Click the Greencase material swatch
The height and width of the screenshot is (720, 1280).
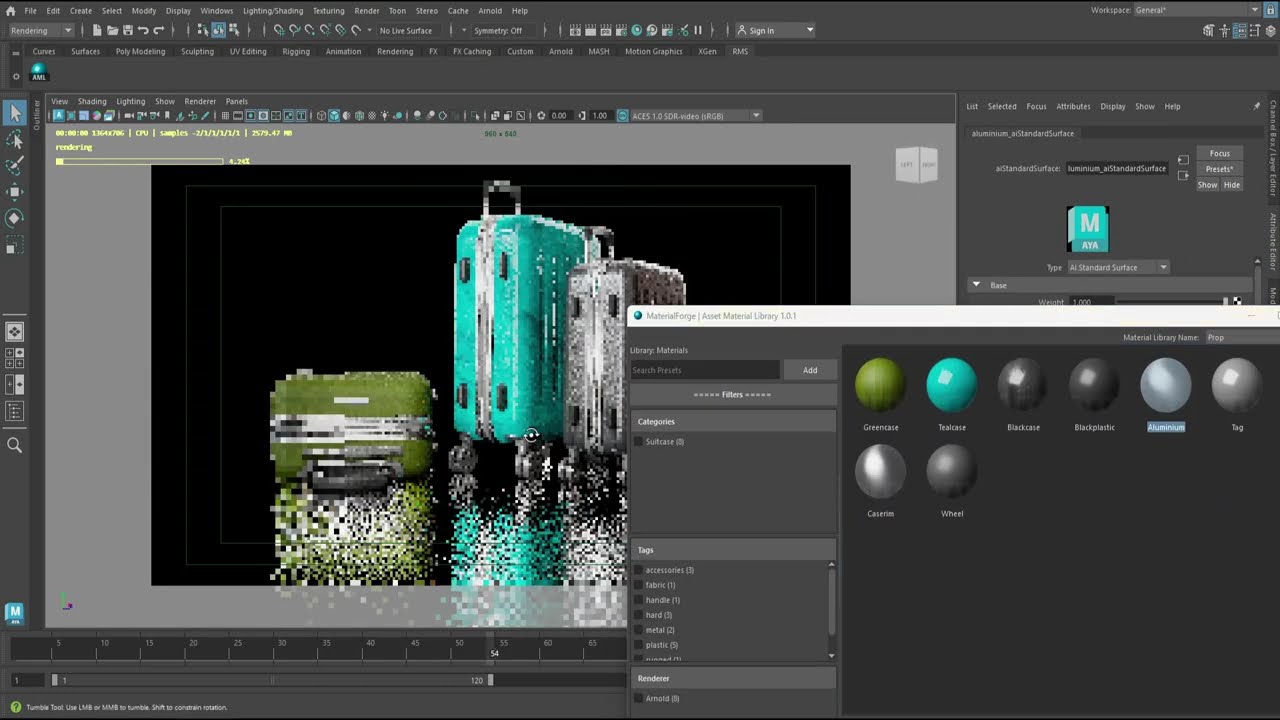click(x=881, y=385)
